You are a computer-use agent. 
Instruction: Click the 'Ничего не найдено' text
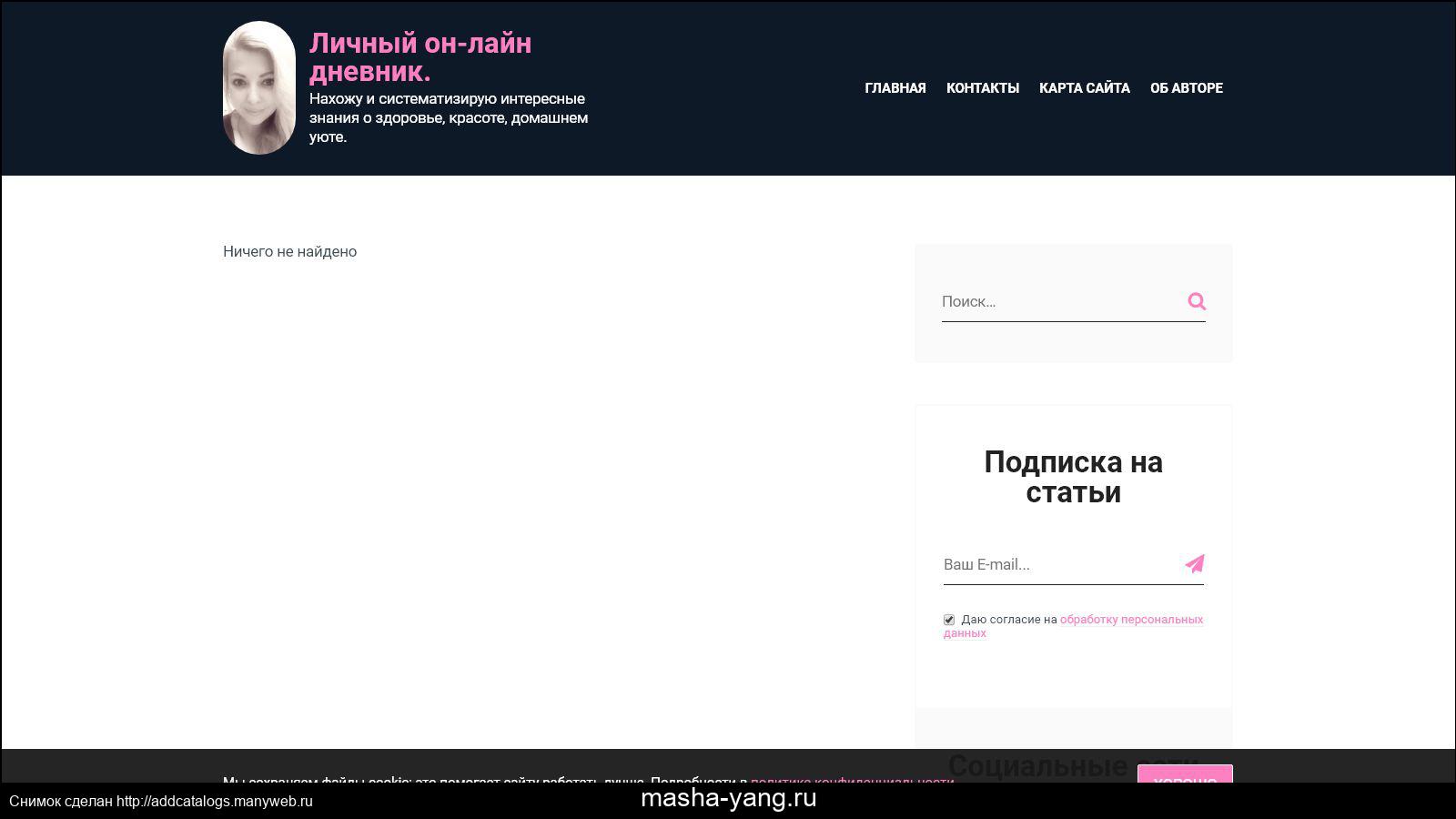click(289, 251)
